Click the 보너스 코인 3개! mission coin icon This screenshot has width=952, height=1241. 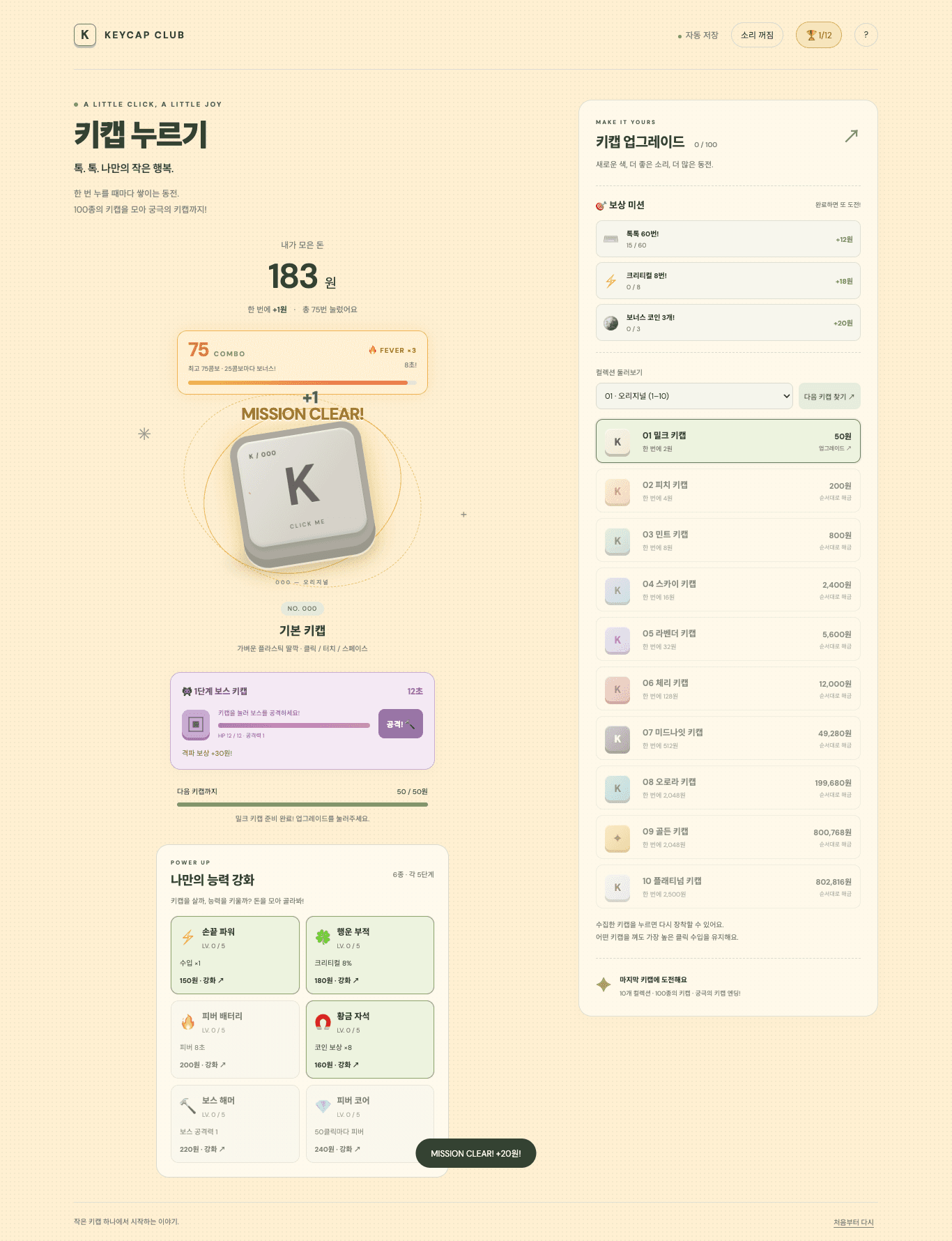point(611,323)
